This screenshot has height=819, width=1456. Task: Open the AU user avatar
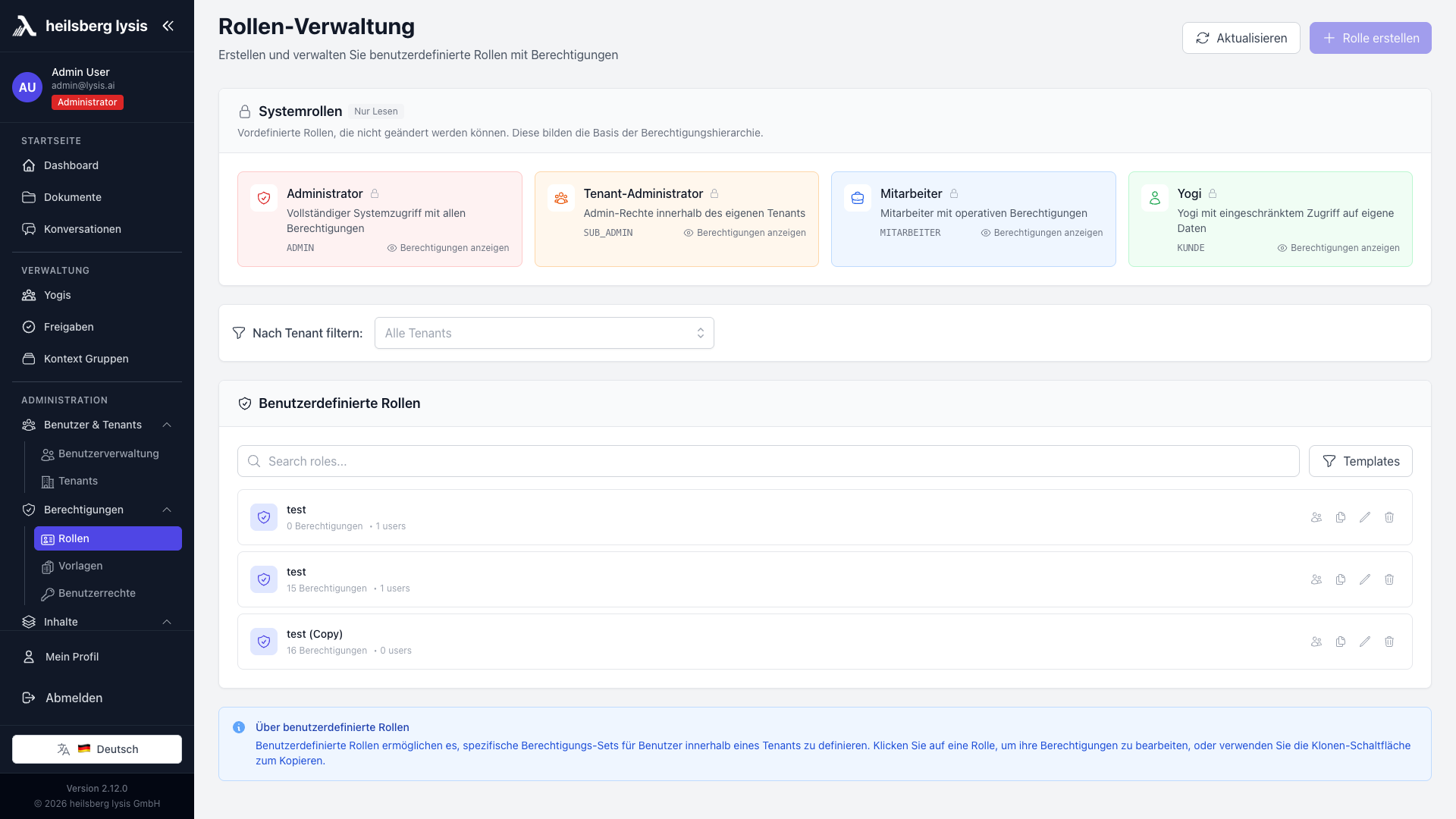(x=27, y=87)
